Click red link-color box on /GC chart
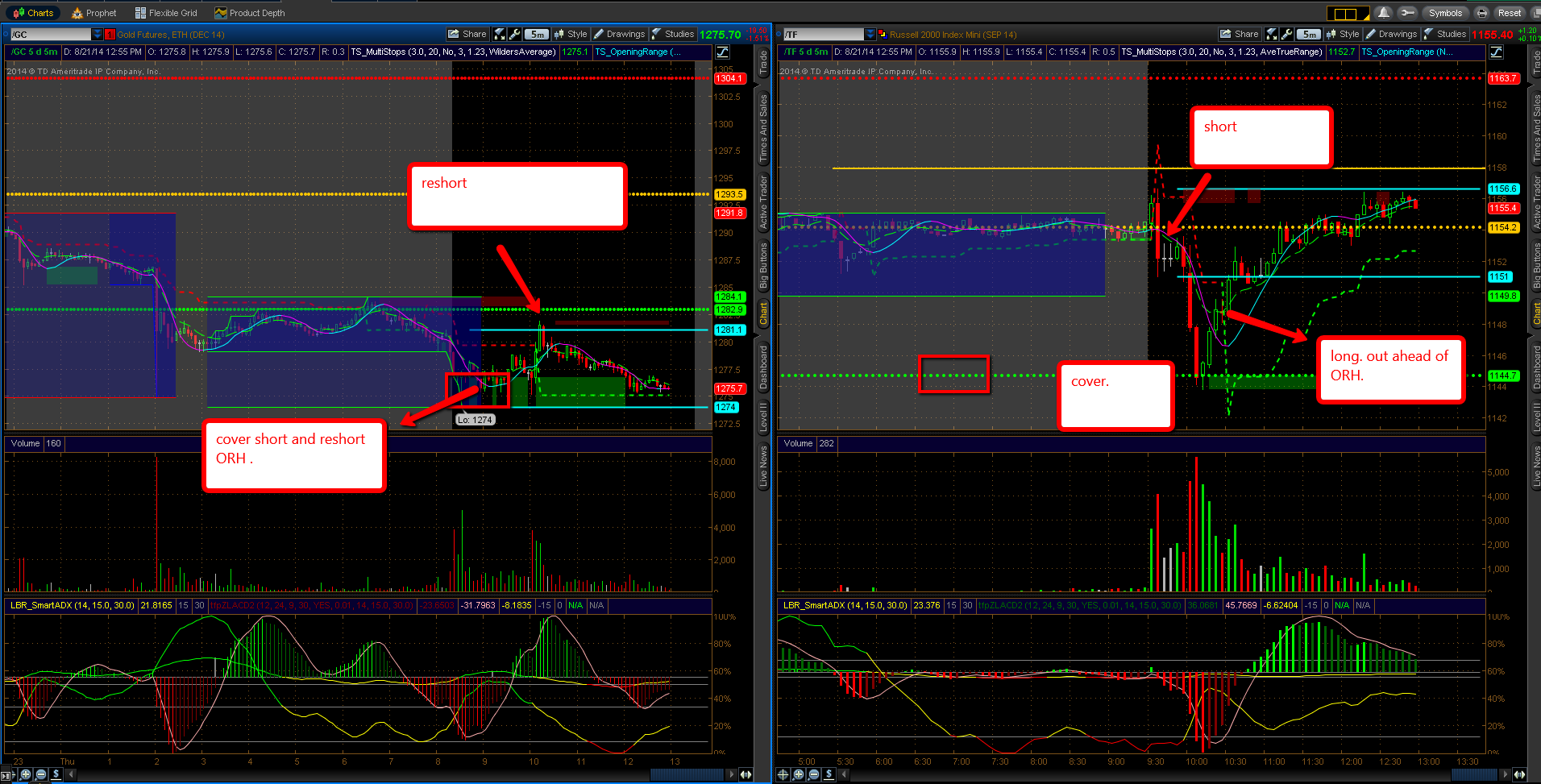Image resolution: width=1541 pixels, height=784 pixels. pos(110,35)
